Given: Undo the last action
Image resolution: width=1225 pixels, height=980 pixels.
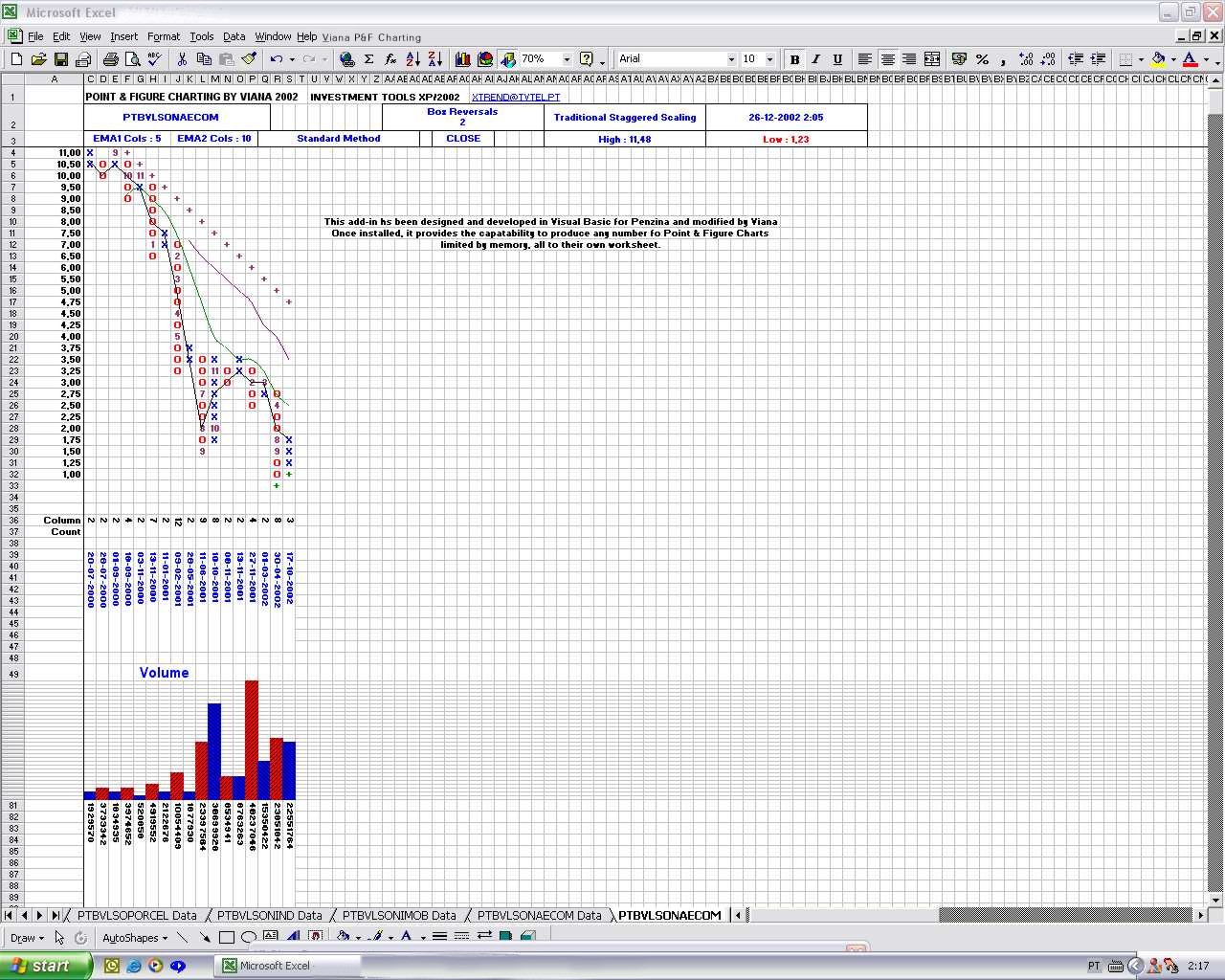Looking at the screenshot, I should point(276,59).
